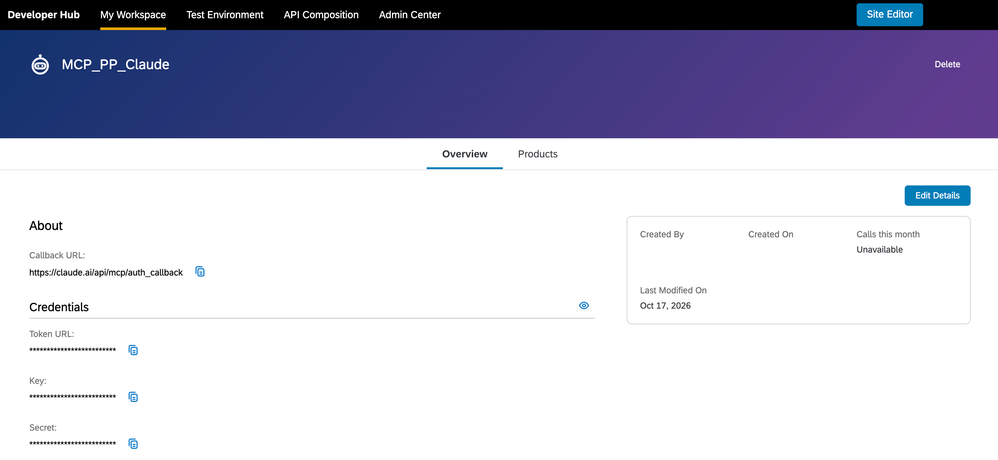Viewport: 998px width, 460px height.
Task: Click the Key: label
Action: [38, 380]
